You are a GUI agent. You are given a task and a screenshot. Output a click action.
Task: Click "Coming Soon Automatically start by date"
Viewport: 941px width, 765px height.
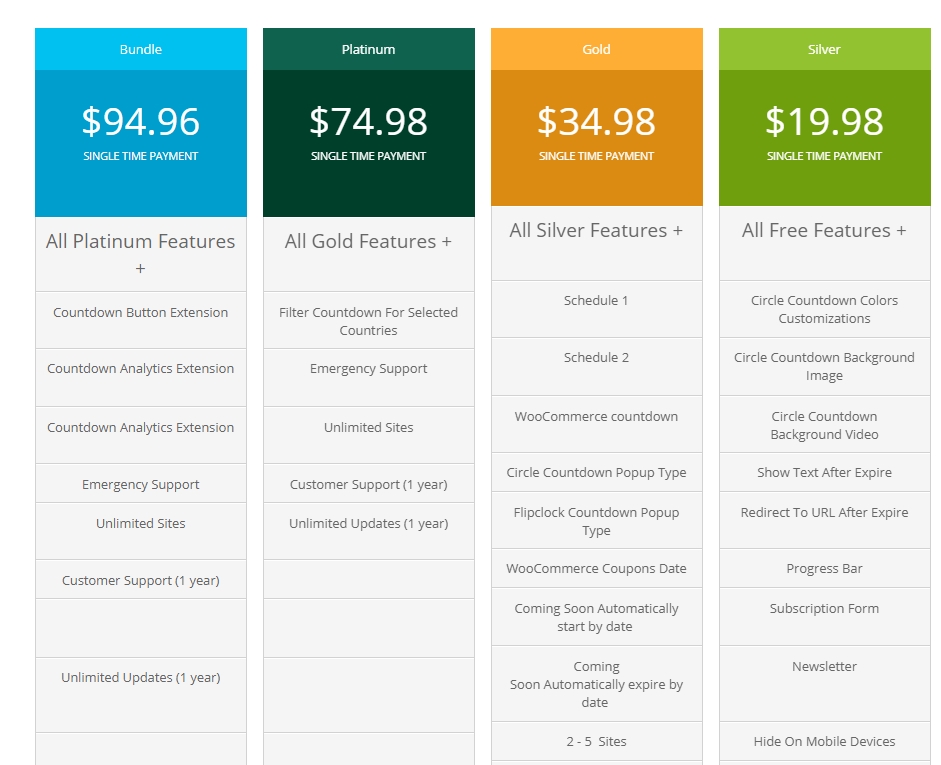click(597, 617)
